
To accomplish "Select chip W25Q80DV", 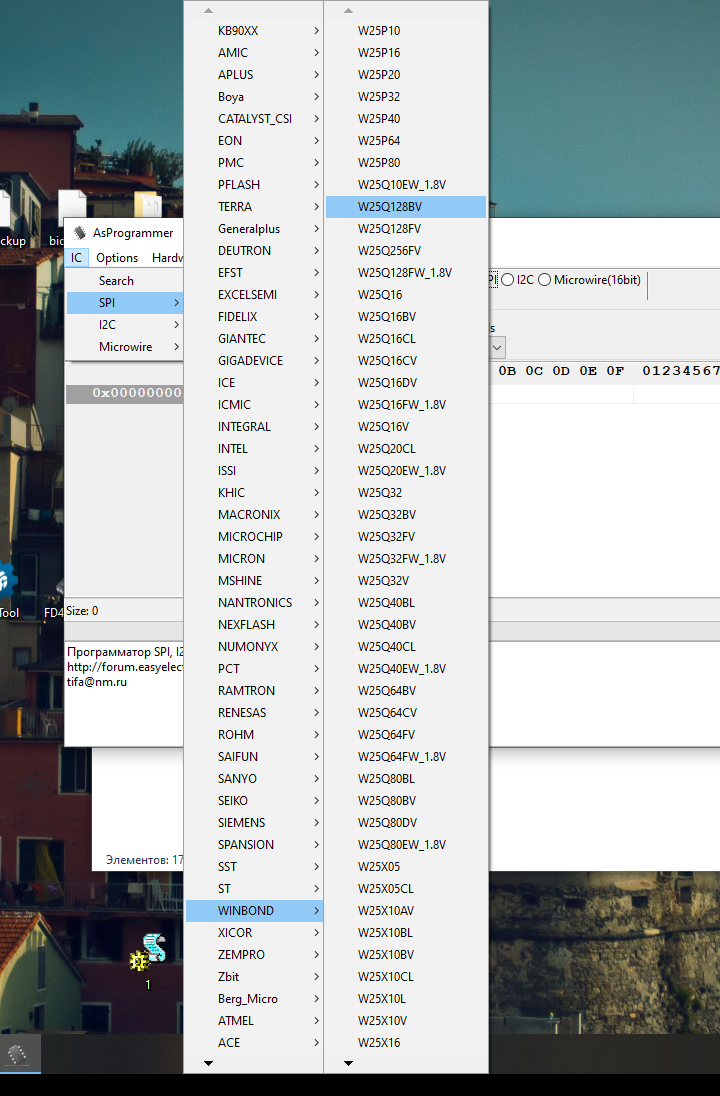I will (405, 823).
